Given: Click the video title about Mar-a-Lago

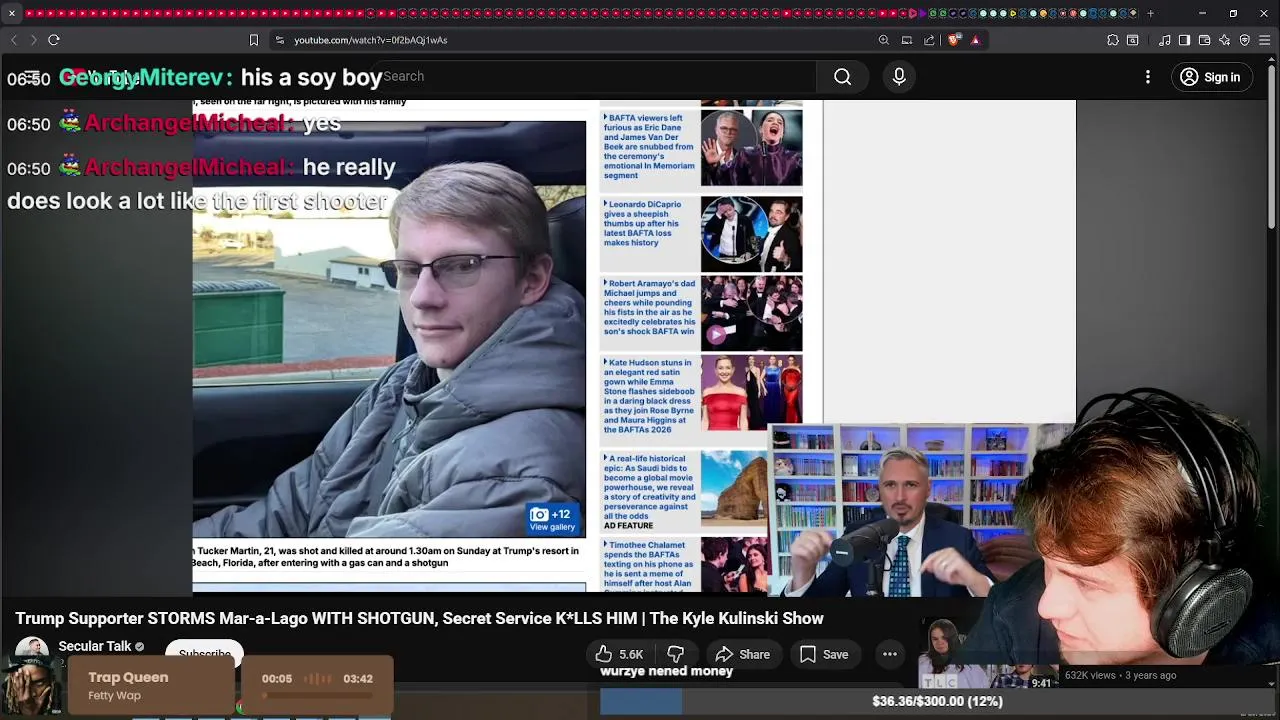Looking at the screenshot, I should point(419,619).
